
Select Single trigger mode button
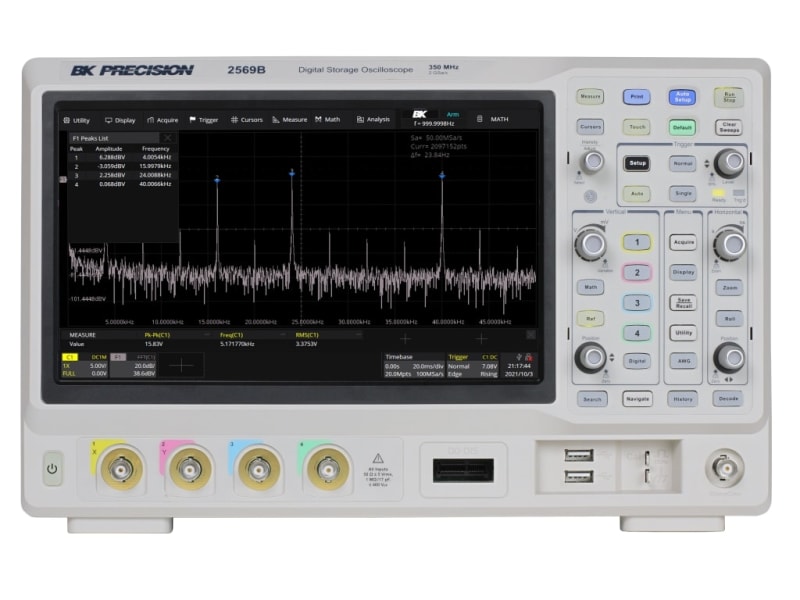683,193
